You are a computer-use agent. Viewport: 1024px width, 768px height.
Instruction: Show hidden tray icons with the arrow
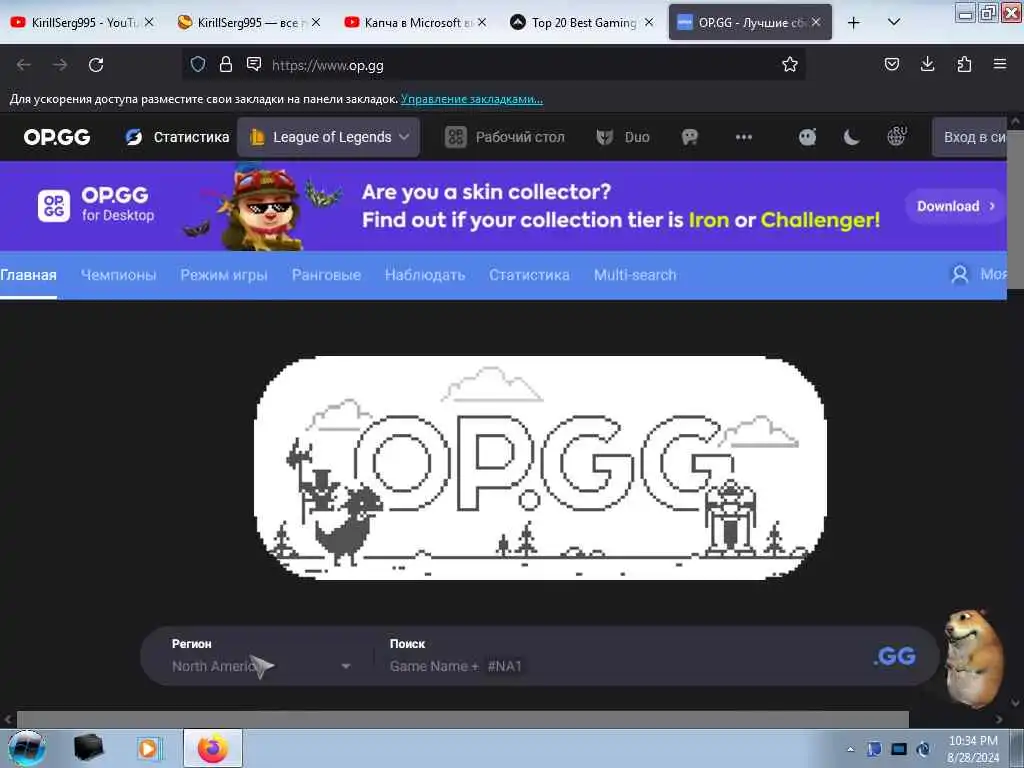[850, 749]
